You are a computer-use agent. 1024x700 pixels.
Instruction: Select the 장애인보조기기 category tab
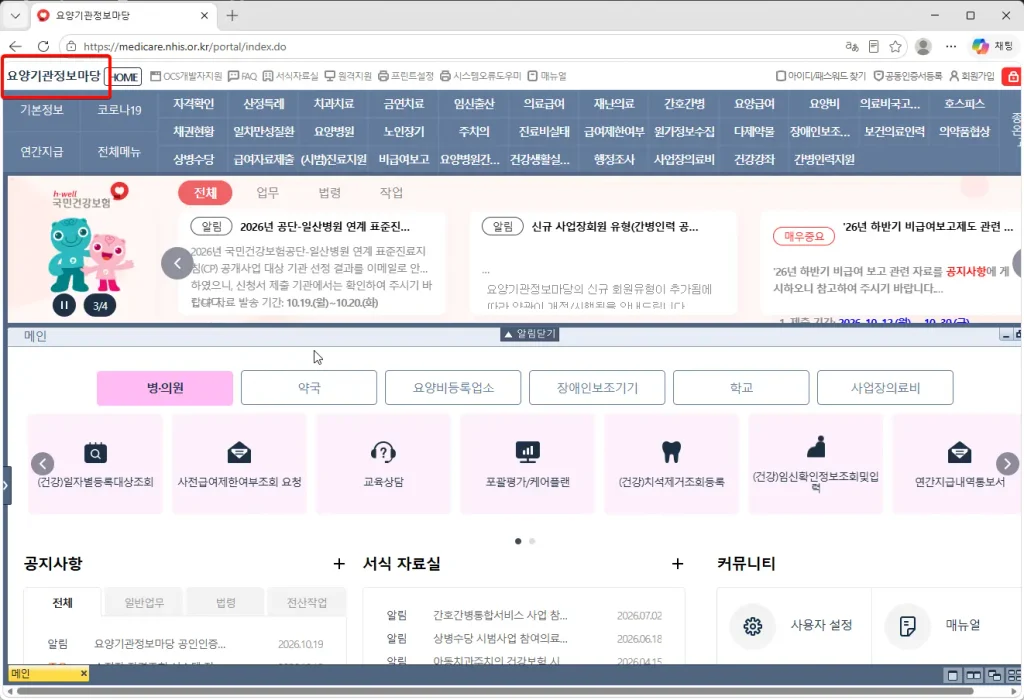[x=597, y=388]
